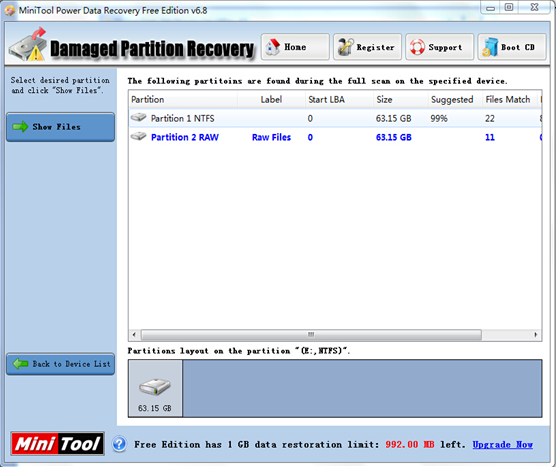Click the Boot CD button

[x=512, y=47]
